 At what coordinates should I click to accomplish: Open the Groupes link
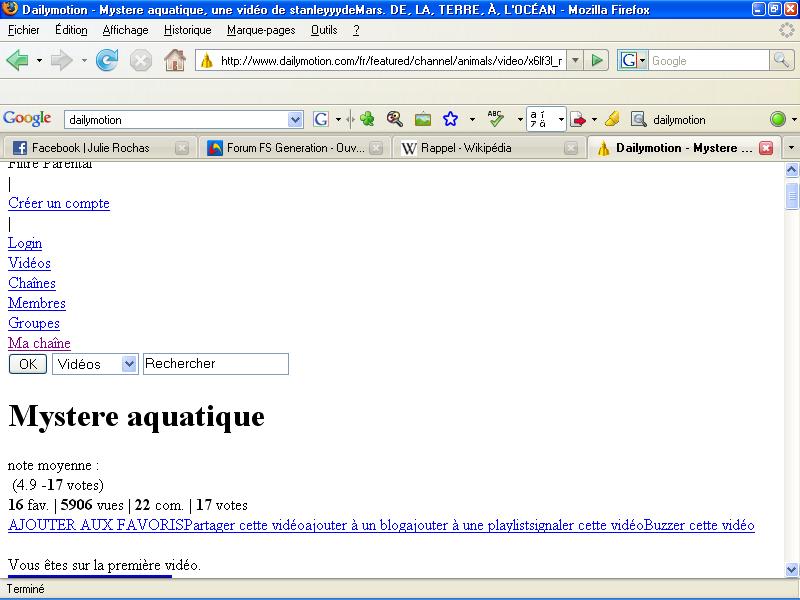[34, 323]
